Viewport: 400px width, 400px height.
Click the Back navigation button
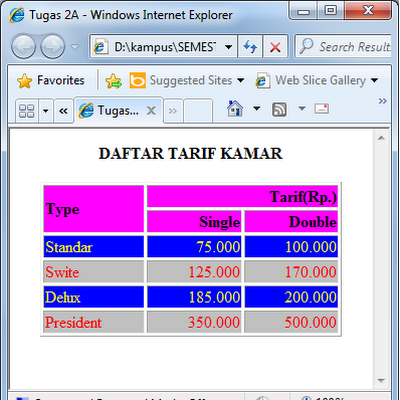click(x=23, y=47)
